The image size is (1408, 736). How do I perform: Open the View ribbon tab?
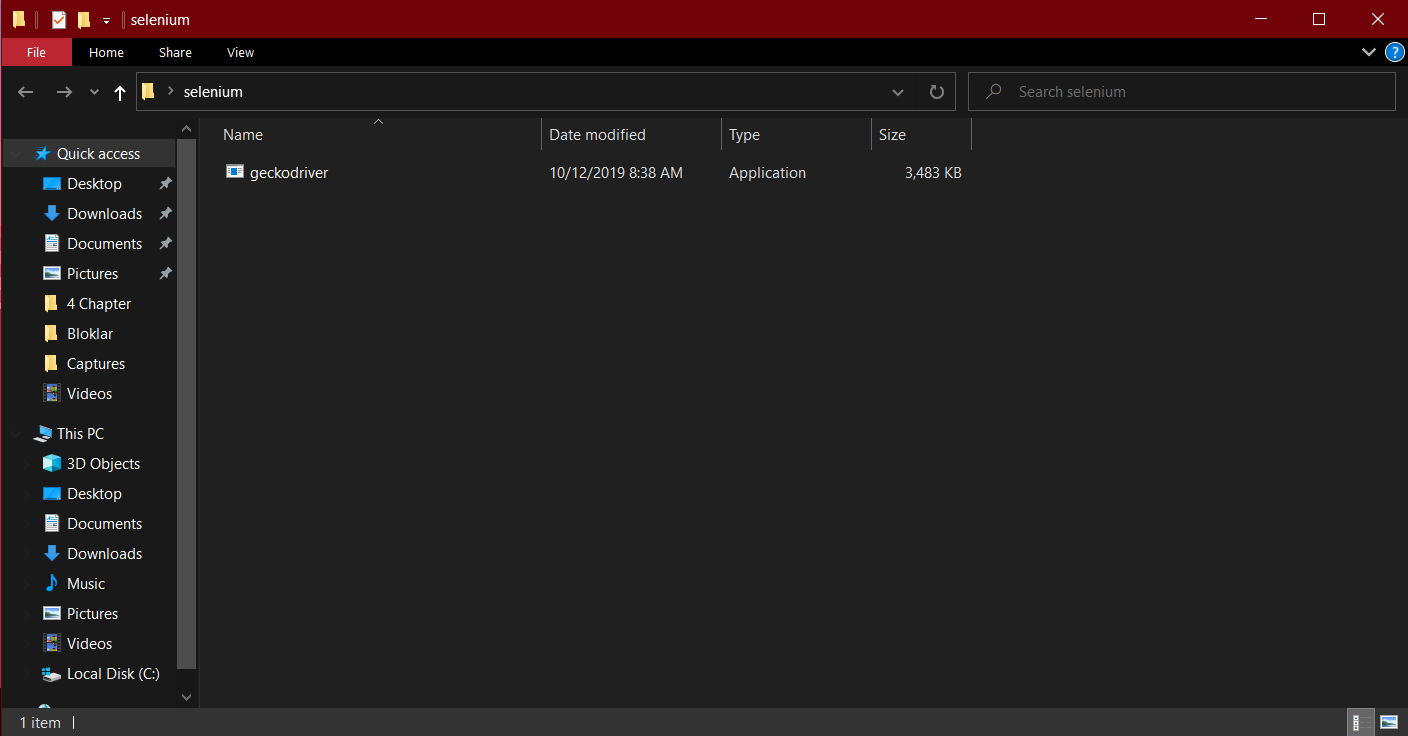(x=240, y=52)
